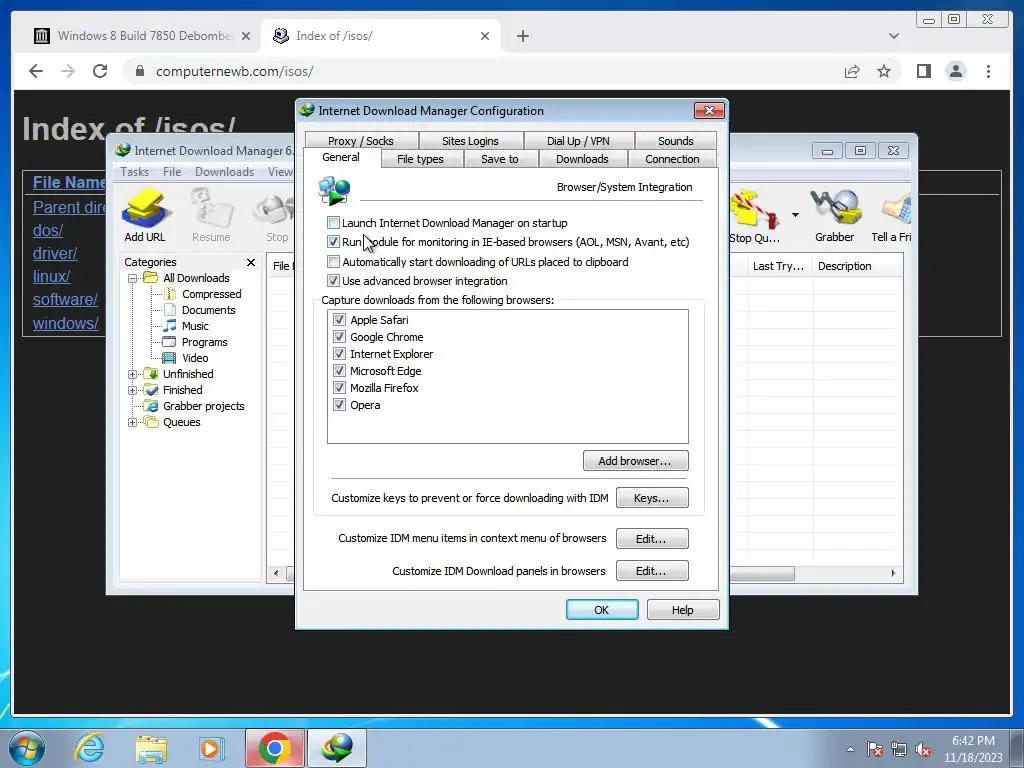Switch to the Sites Logins tab

[470, 140]
